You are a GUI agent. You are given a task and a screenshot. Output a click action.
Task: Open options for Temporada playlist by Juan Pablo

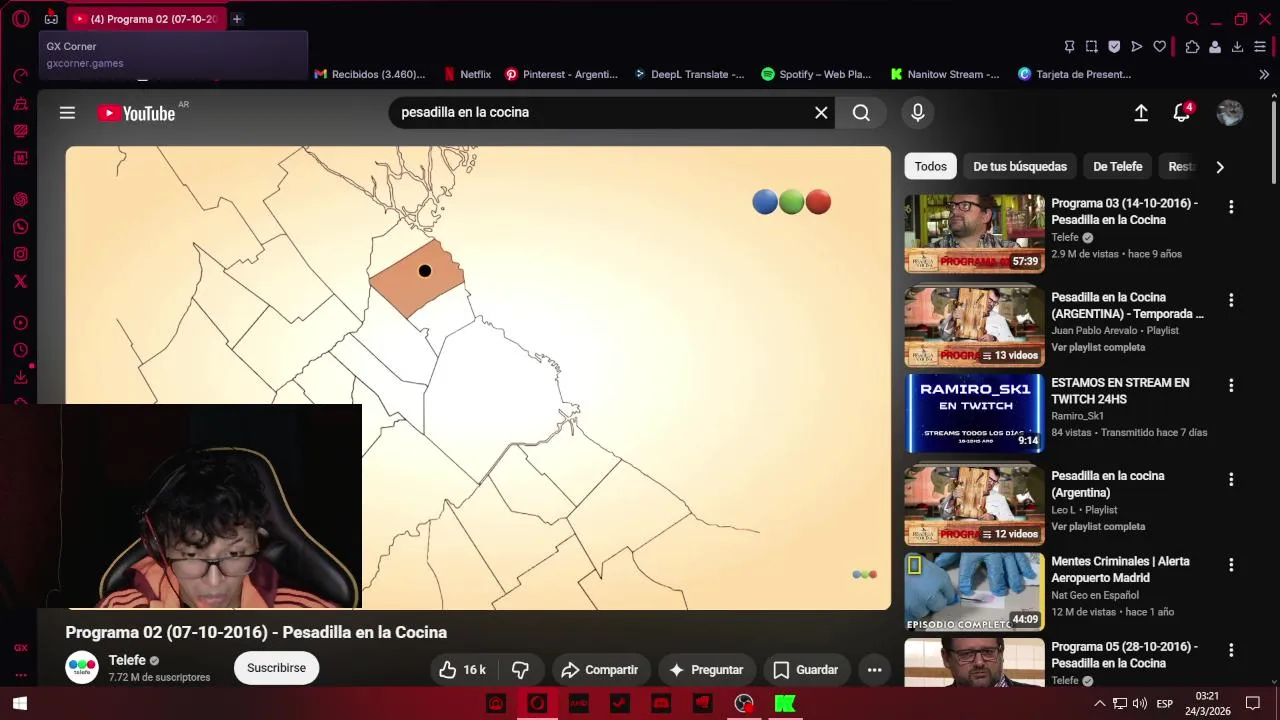(1231, 300)
